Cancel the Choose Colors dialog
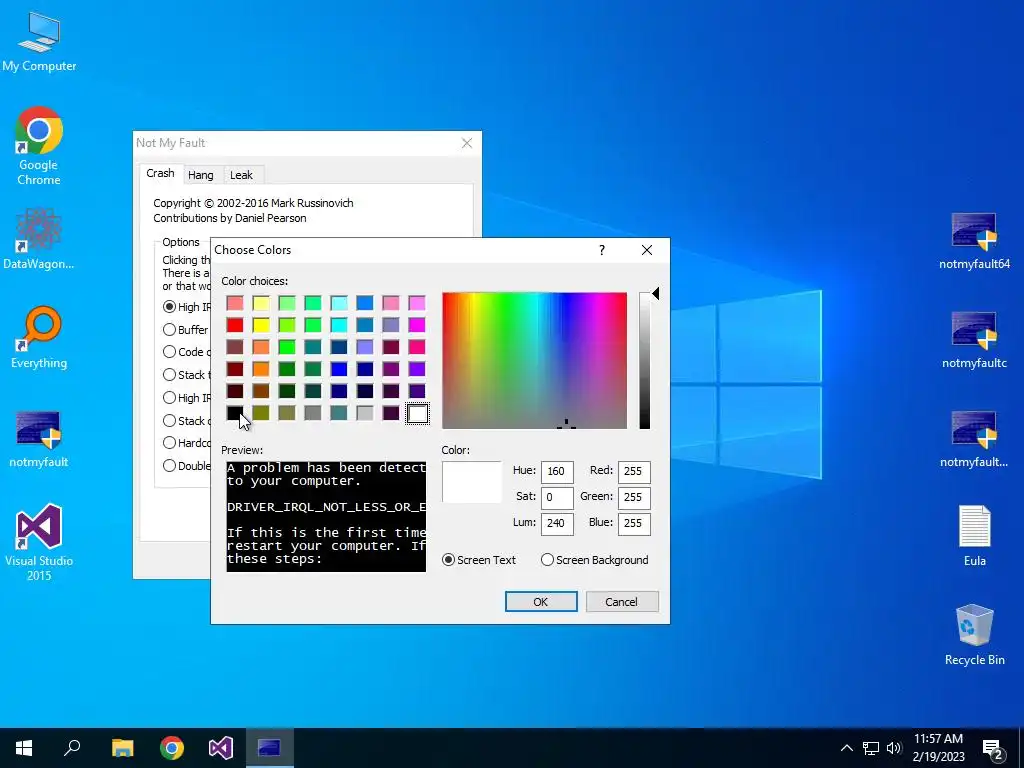The width and height of the screenshot is (1024, 768). [x=622, y=601]
